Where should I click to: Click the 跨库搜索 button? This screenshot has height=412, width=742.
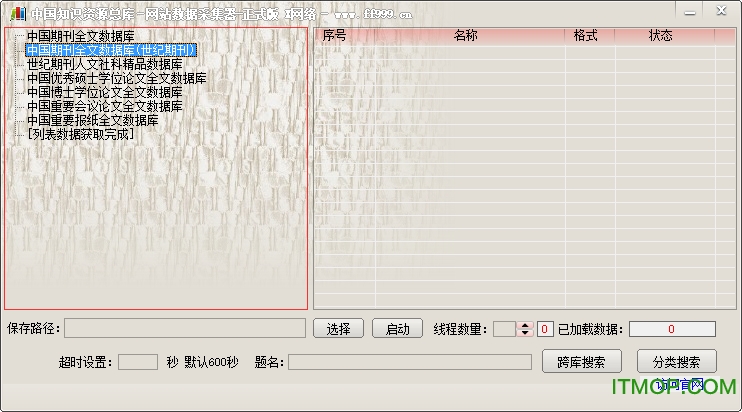[582, 362]
